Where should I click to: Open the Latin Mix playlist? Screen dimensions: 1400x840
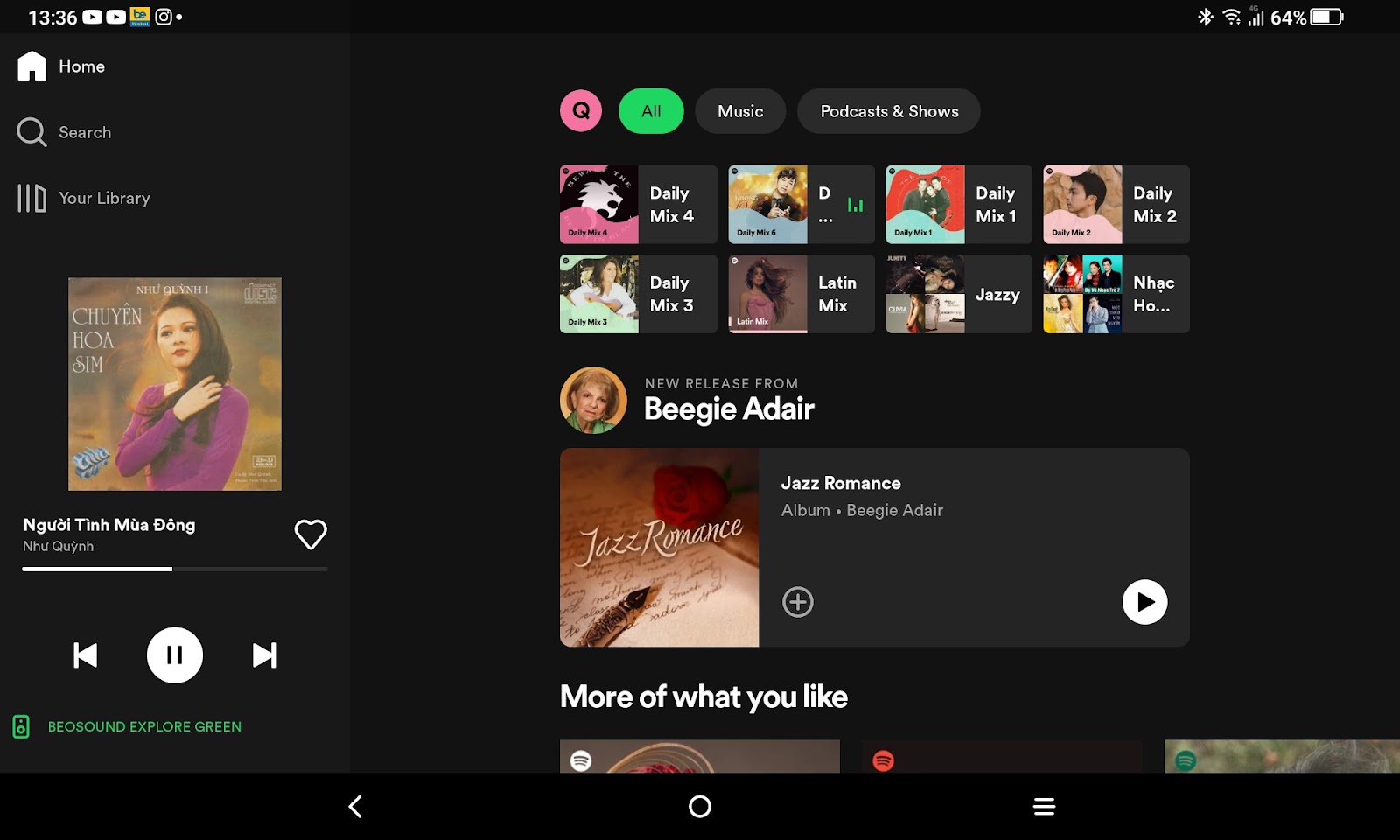(x=801, y=294)
